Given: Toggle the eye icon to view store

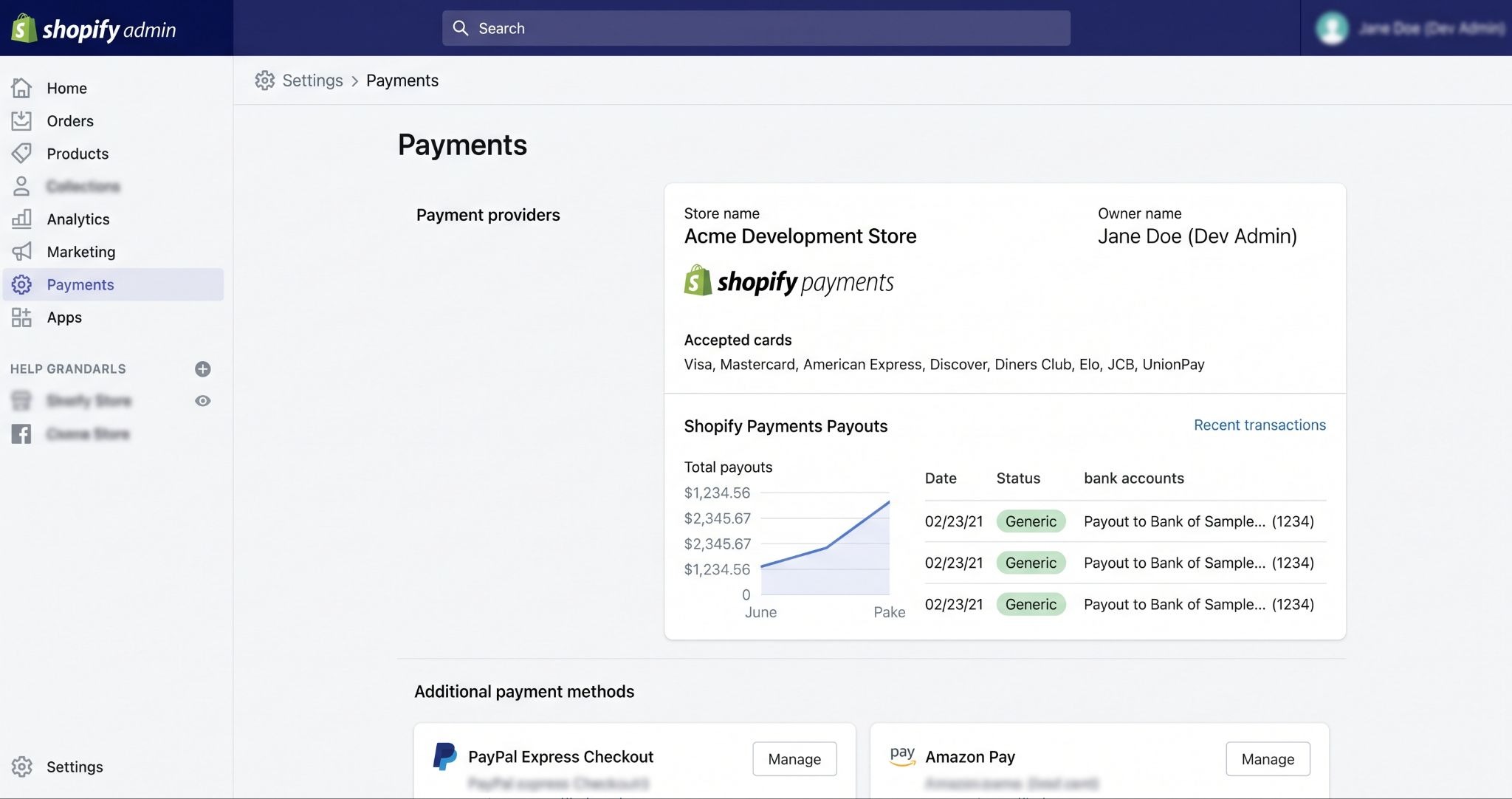Looking at the screenshot, I should 203,401.
